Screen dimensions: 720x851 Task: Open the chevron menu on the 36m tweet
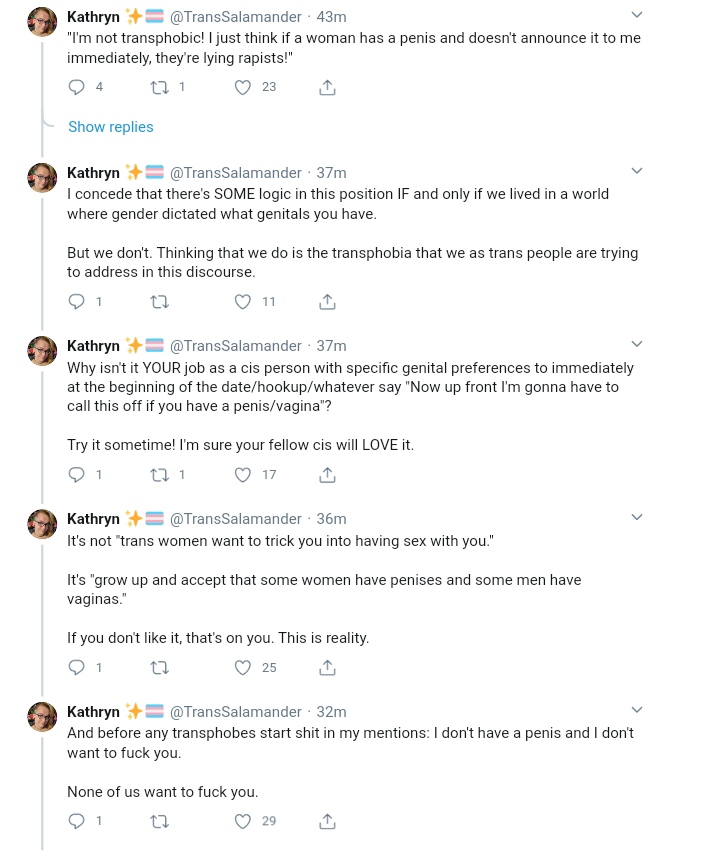click(x=637, y=517)
